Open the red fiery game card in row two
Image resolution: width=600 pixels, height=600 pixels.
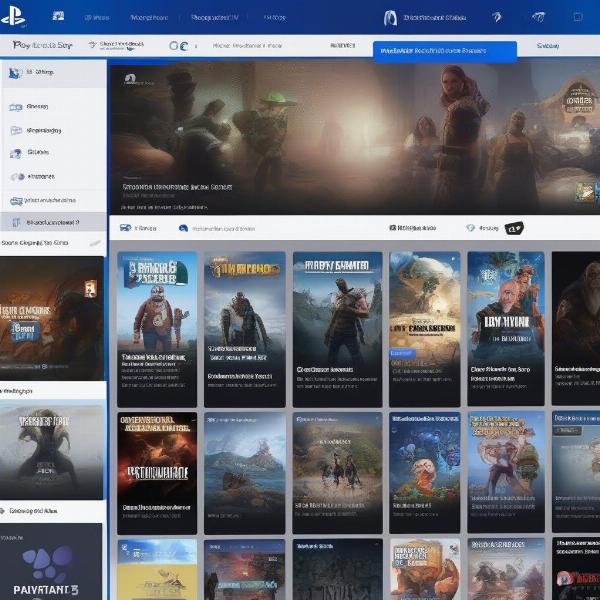pos(157,473)
